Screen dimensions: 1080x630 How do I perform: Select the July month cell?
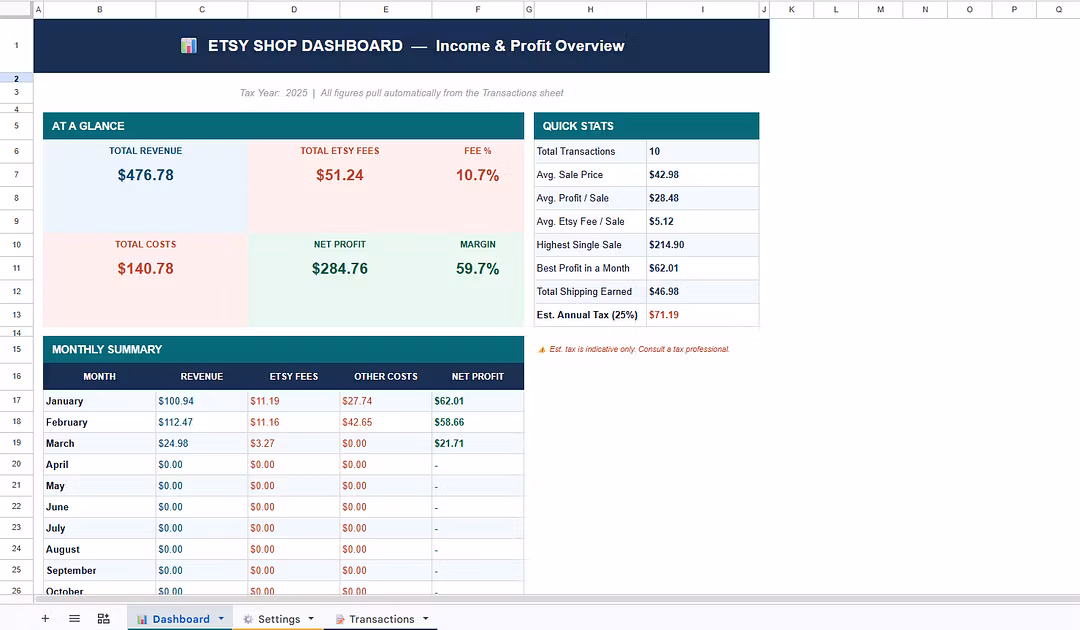pyautogui.click(x=100, y=528)
